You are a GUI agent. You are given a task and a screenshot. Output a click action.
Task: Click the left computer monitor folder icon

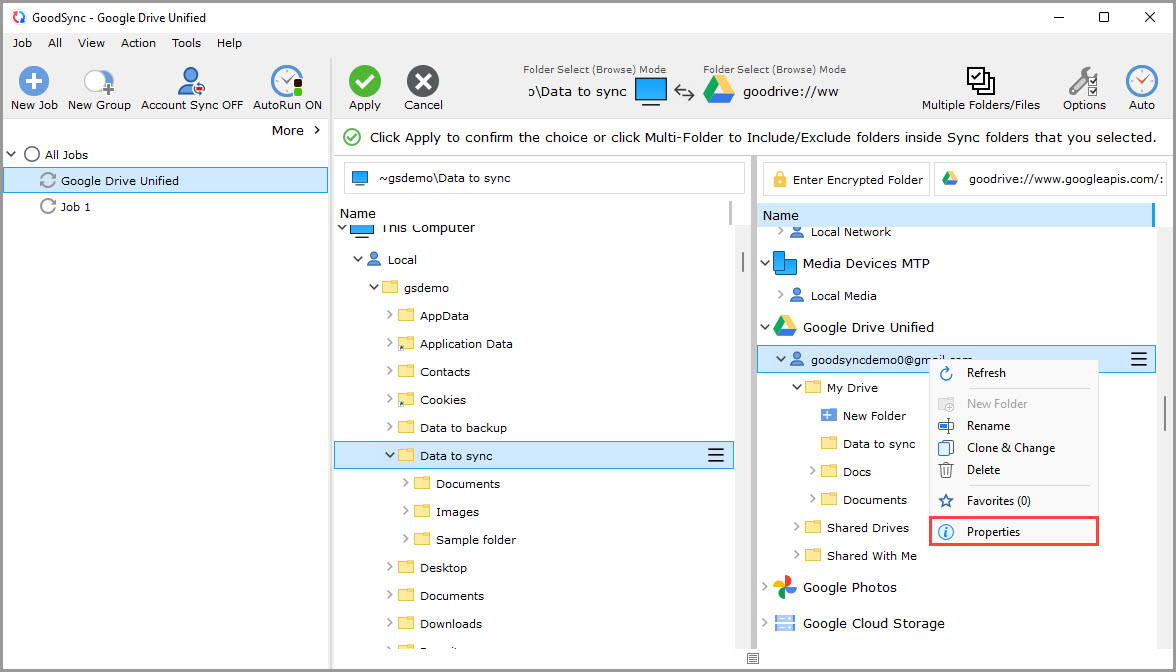pos(650,92)
